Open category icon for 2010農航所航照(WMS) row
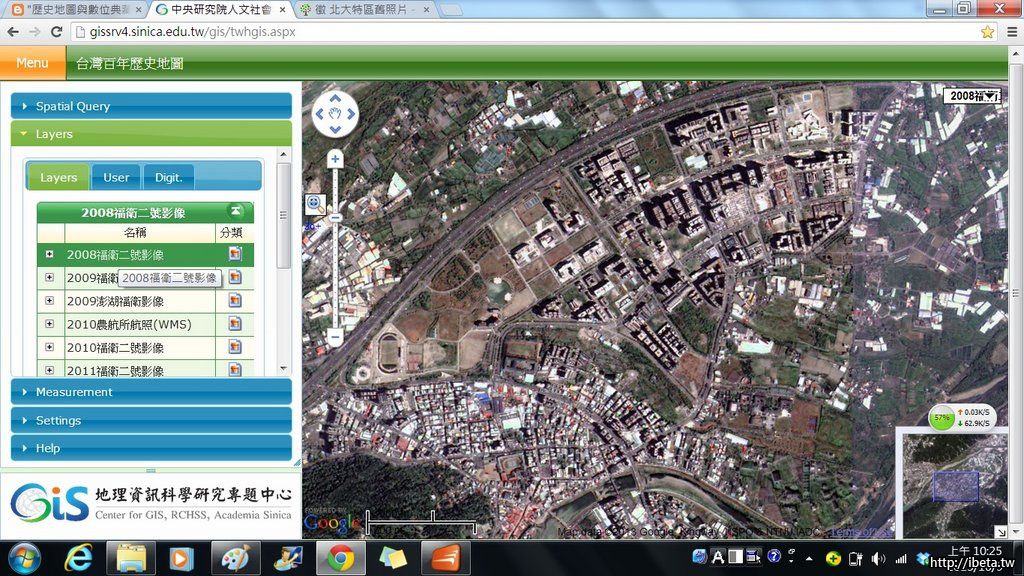The height and width of the screenshot is (576, 1024). tap(235, 324)
